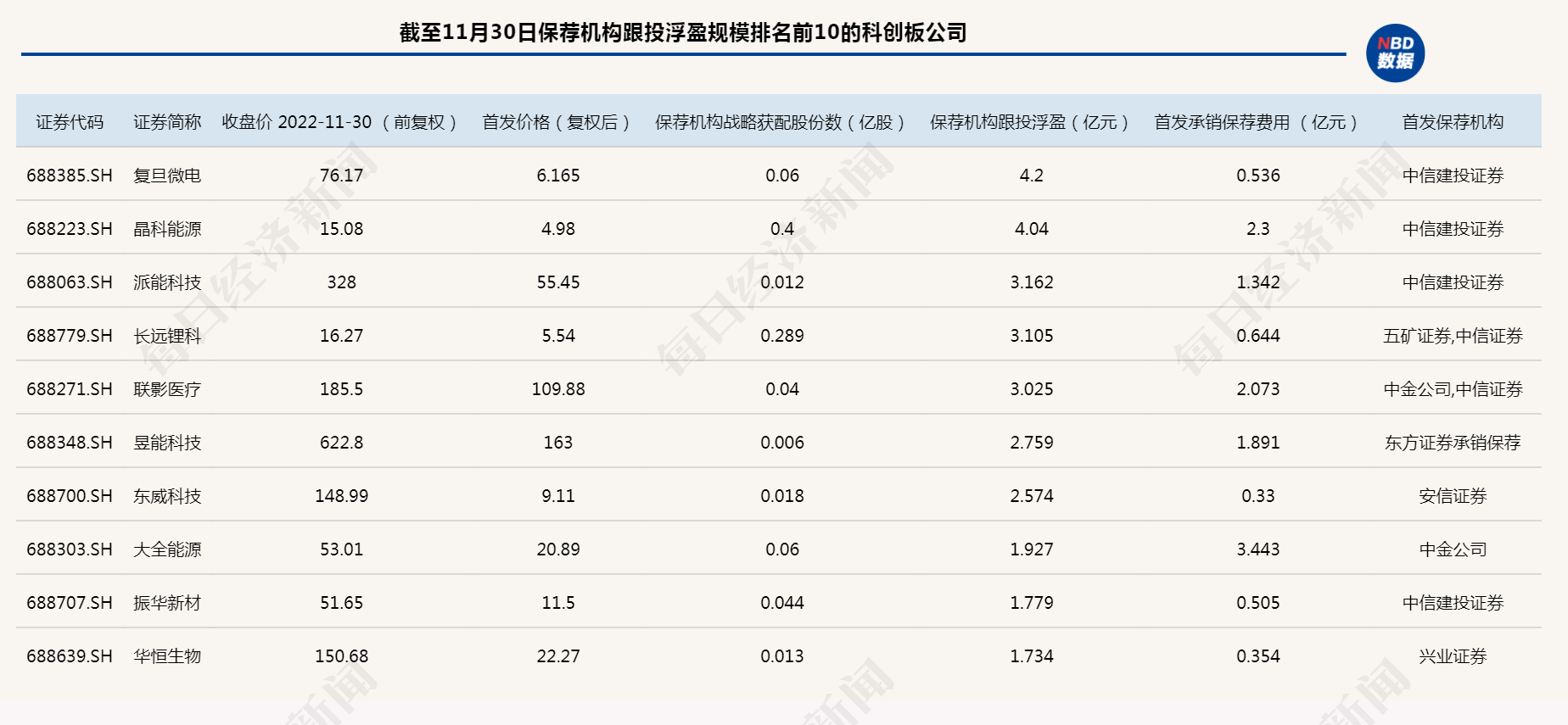Click the 首发保荐机构 column header
The height and width of the screenshot is (725, 1568).
click(1453, 122)
